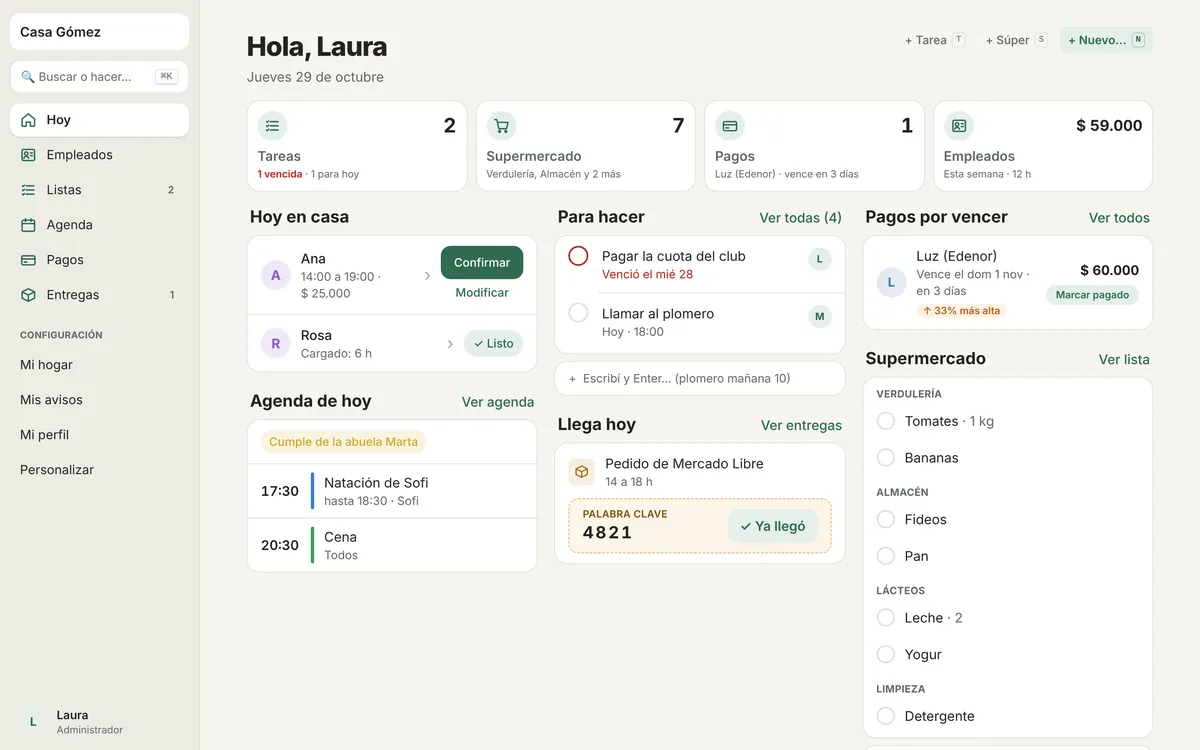Open Mi hogar settings
The image size is (1200, 750).
click(x=99, y=365)
